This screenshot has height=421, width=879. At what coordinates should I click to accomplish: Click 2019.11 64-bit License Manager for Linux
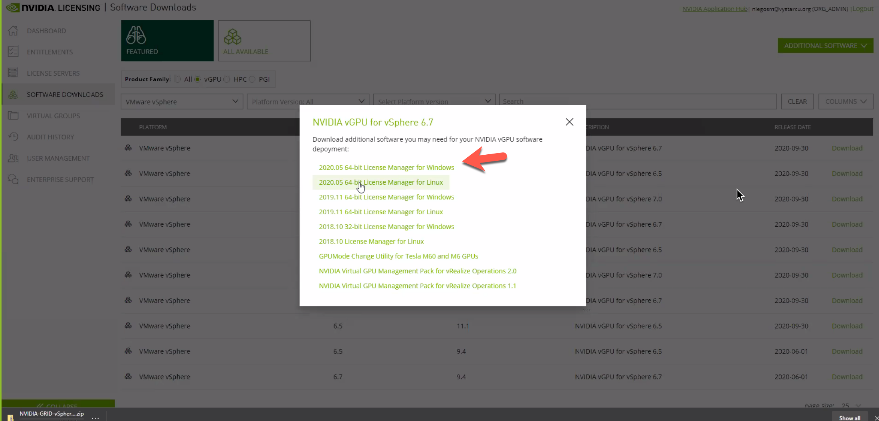click(381, 212)
